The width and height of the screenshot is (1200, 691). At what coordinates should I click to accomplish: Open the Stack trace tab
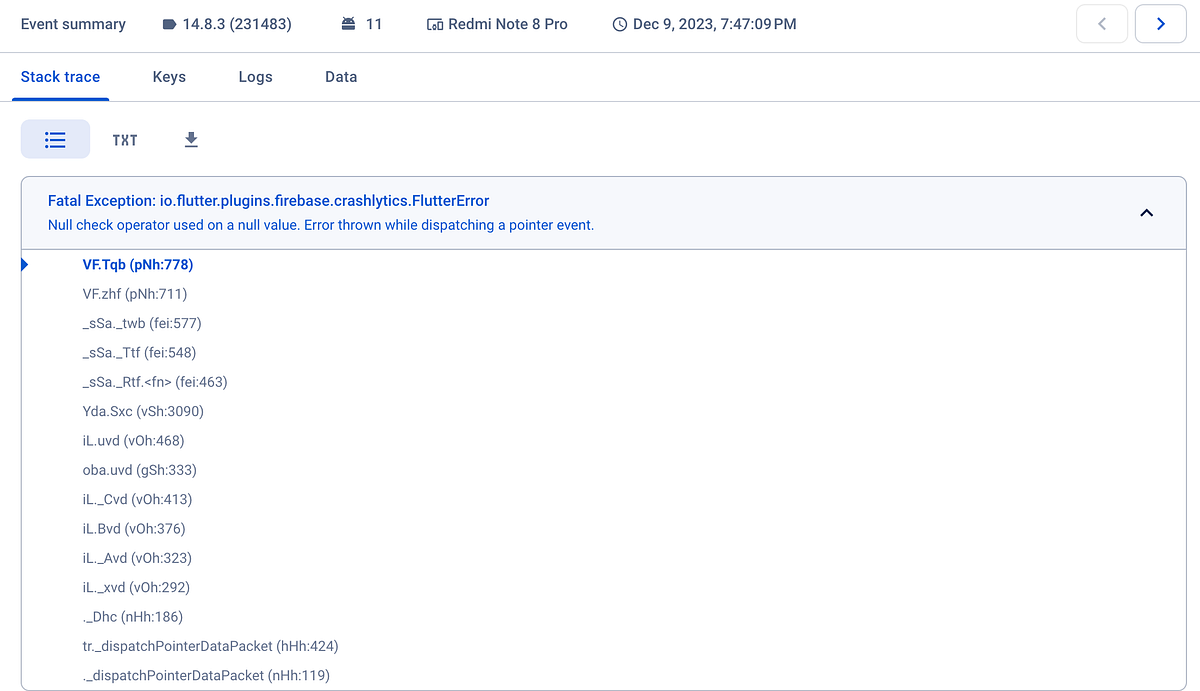pos(60,76)
